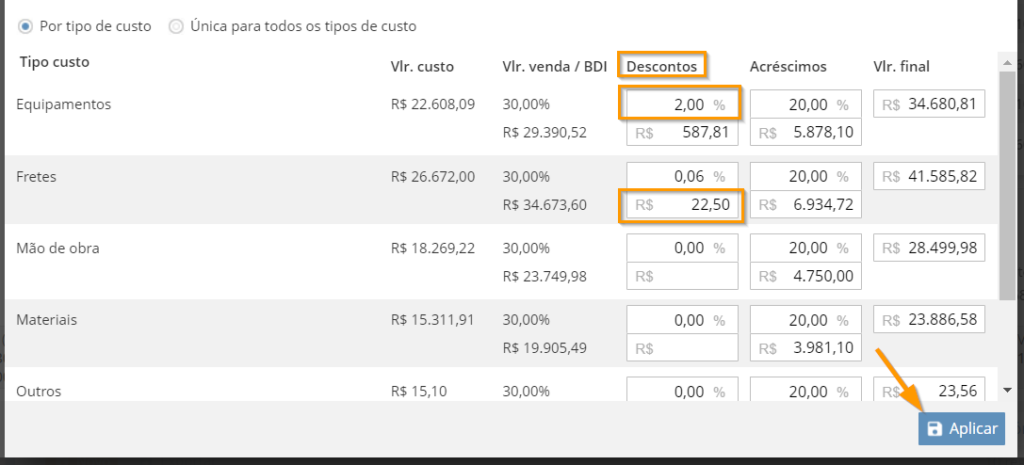Click the Descontos column header
Viewport: 1024px width, 465px height.
[x=662, y=66]
